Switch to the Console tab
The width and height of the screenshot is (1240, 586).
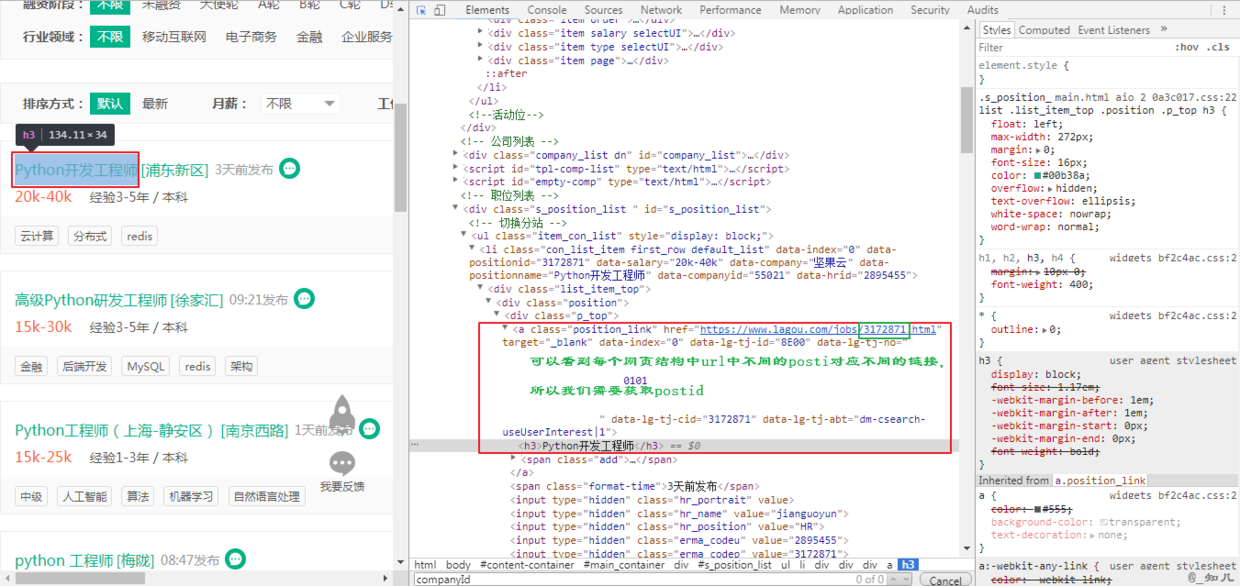pyautogui.click(x=547, y=10)
